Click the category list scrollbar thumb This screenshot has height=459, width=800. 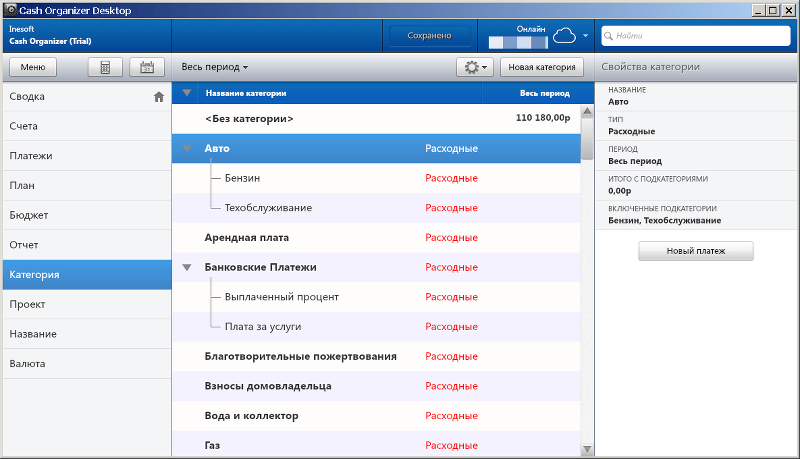click(587, 138)
